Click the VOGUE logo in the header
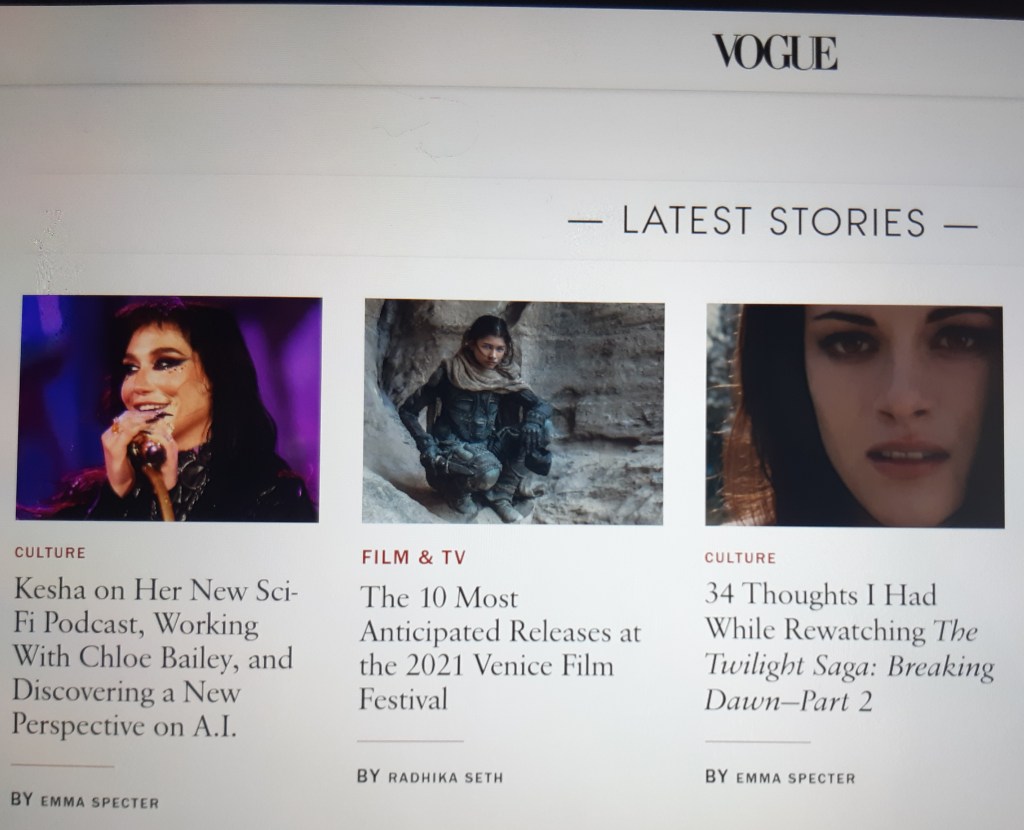 775,52
